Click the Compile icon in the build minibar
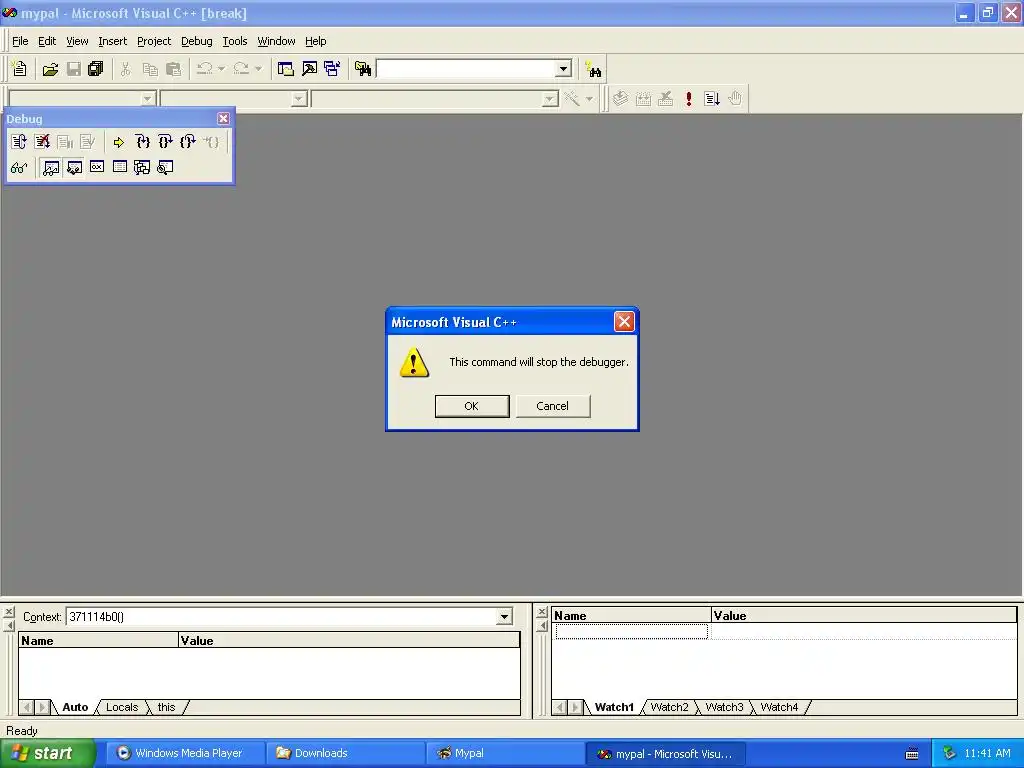This screenshot has height=768, width=1024. 620,99
